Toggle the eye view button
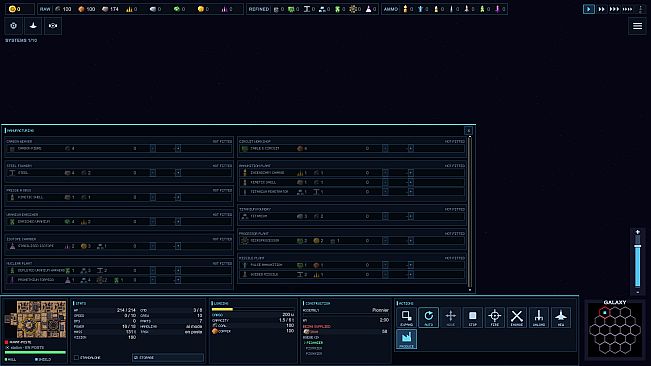Viewport: 651px width, 366px height. pos(53,26)
